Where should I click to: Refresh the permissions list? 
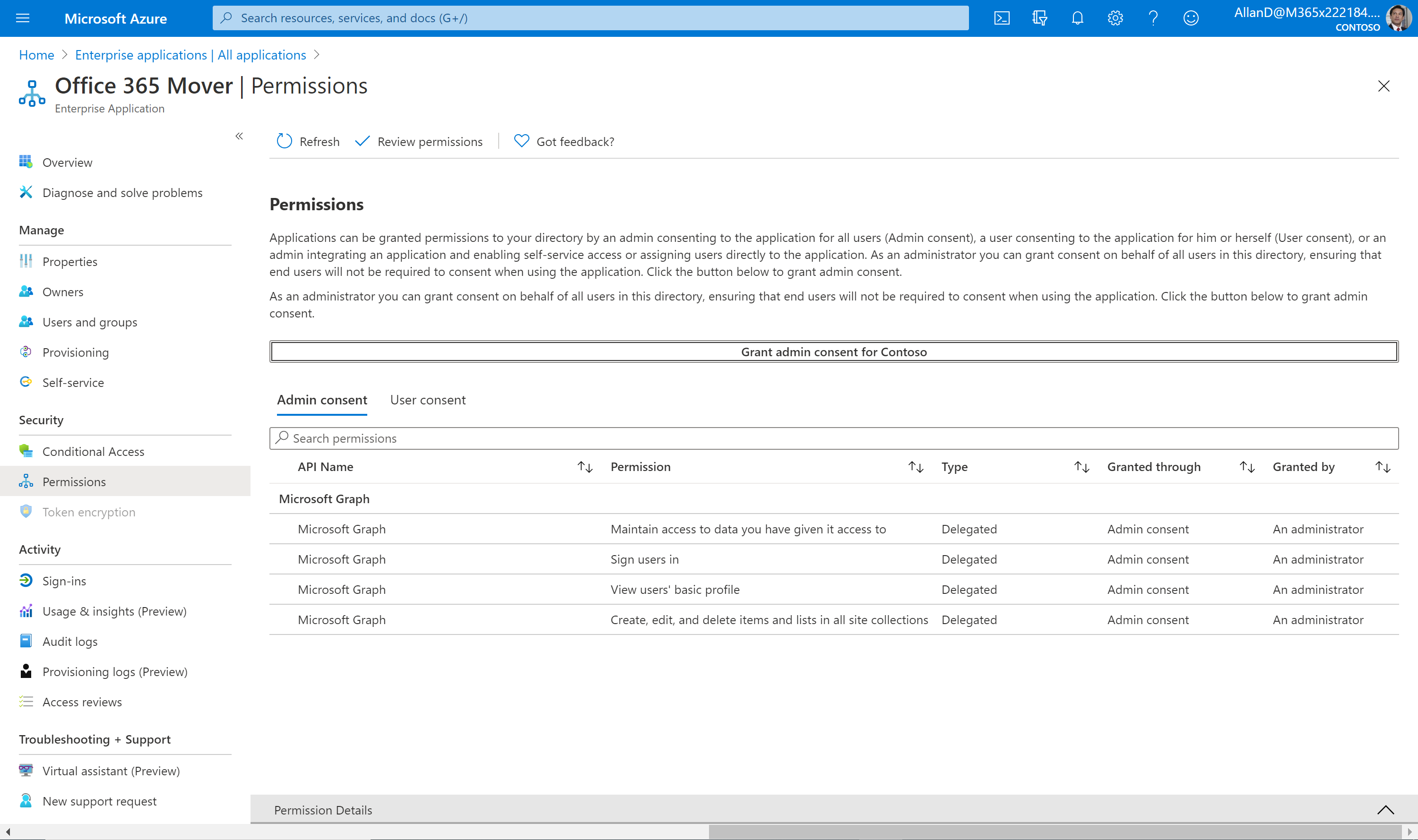click(308, 142)
